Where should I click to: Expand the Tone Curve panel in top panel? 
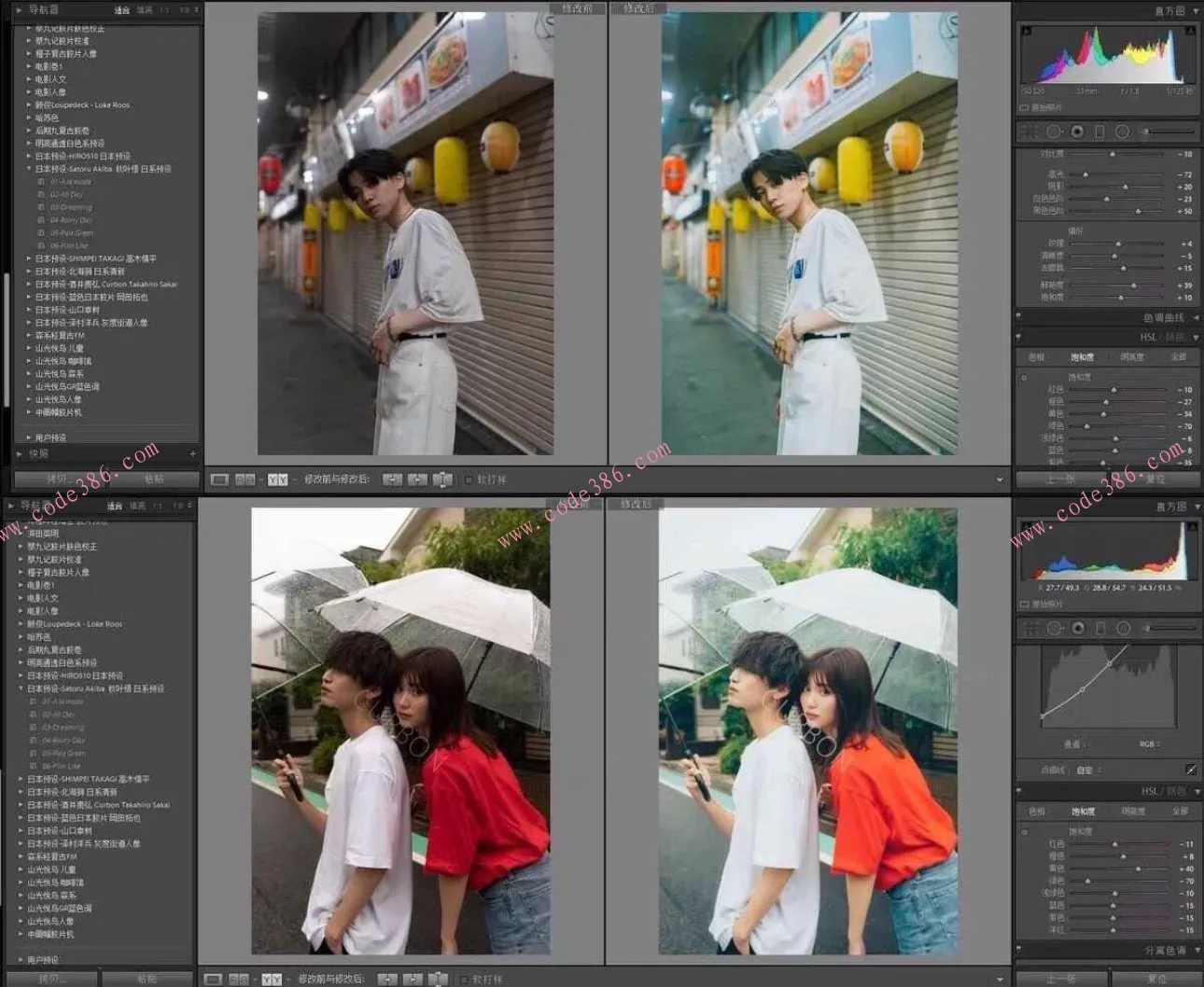1196,318
